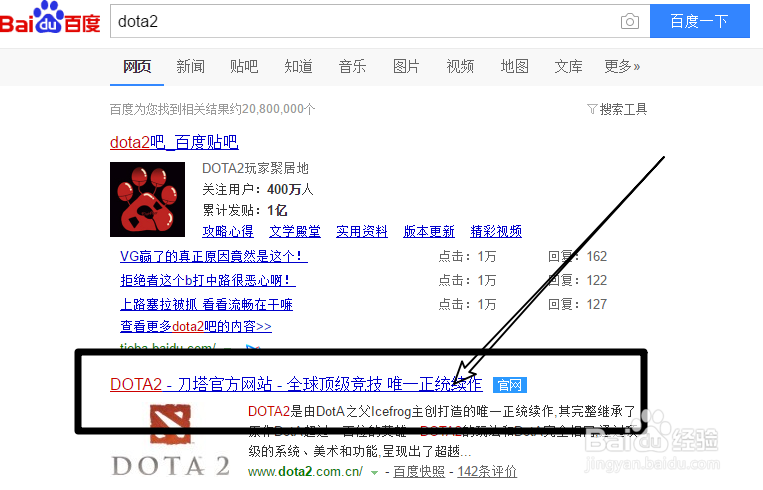Open DOTA2 刀塔官方网站 result title
The height and width of the screenshot is (490, 763).
coord(296,384)
